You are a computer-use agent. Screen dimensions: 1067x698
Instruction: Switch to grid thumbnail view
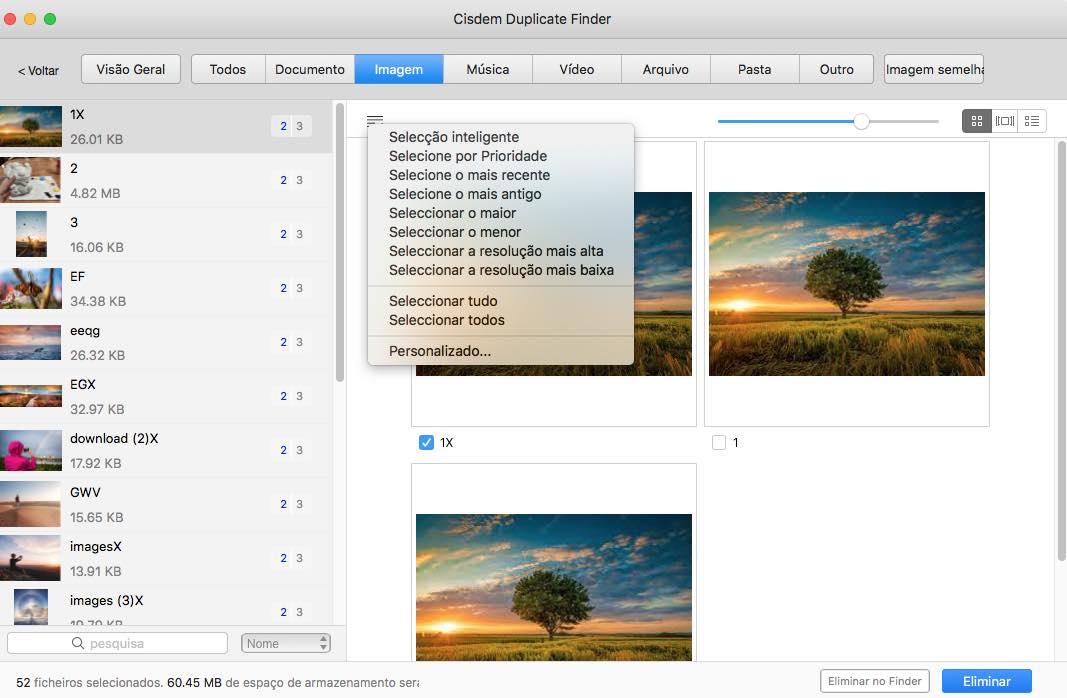tap(976, 121)
